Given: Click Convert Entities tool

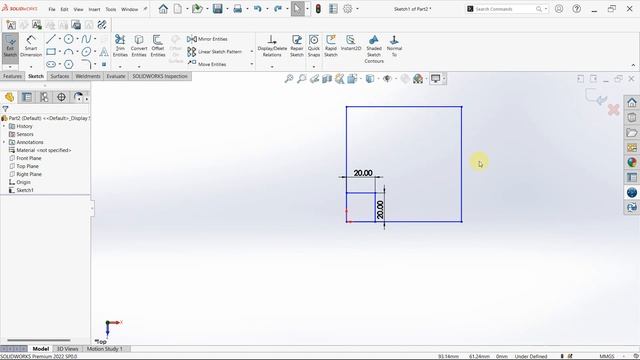Looking at the screenshot, I should click(x=139, y=46).
